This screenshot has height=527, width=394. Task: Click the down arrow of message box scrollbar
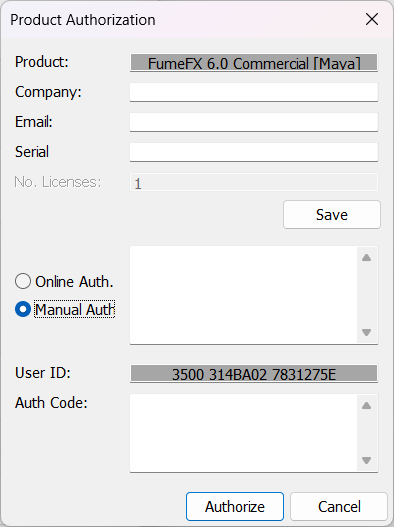pyautogui.click(x=366, y=332)
